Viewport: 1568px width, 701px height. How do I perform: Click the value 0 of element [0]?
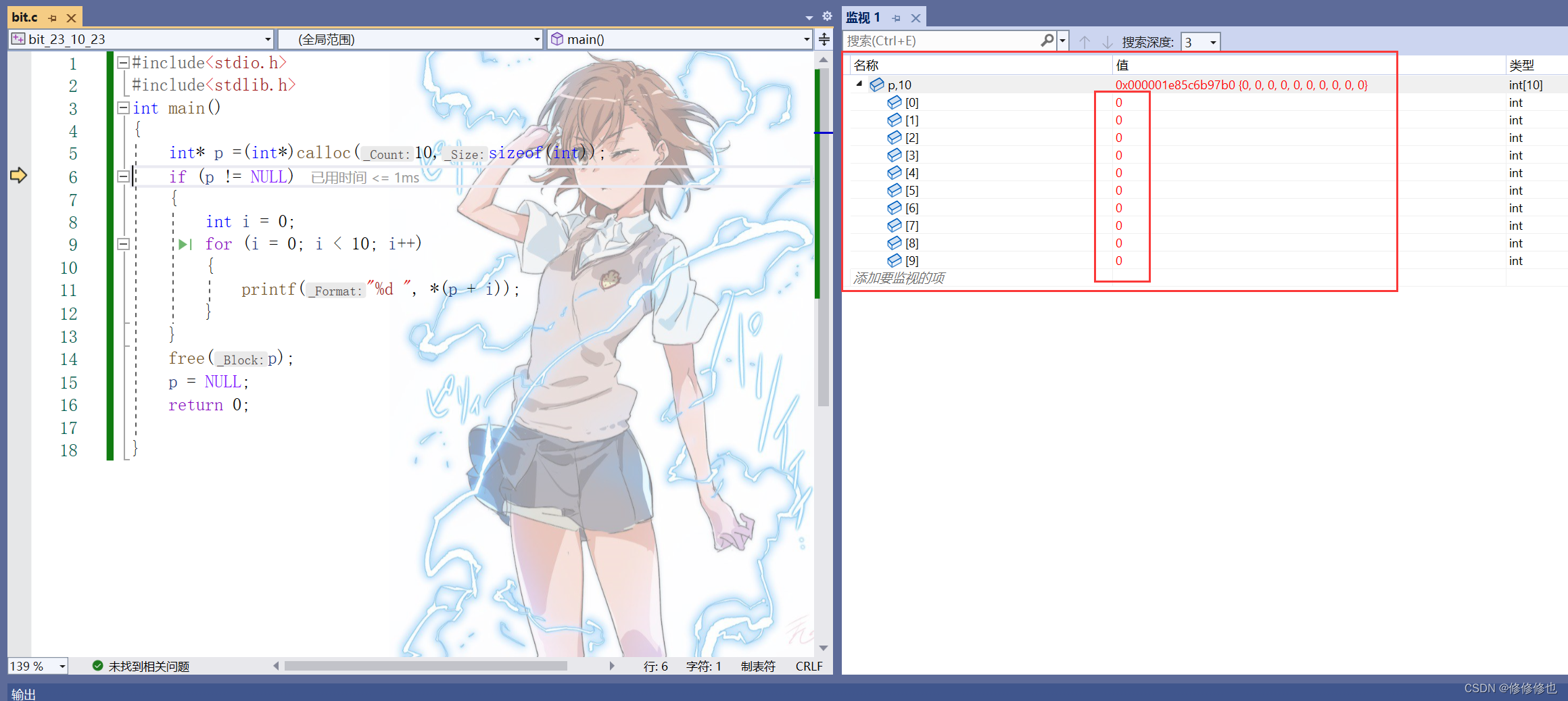1119,103
